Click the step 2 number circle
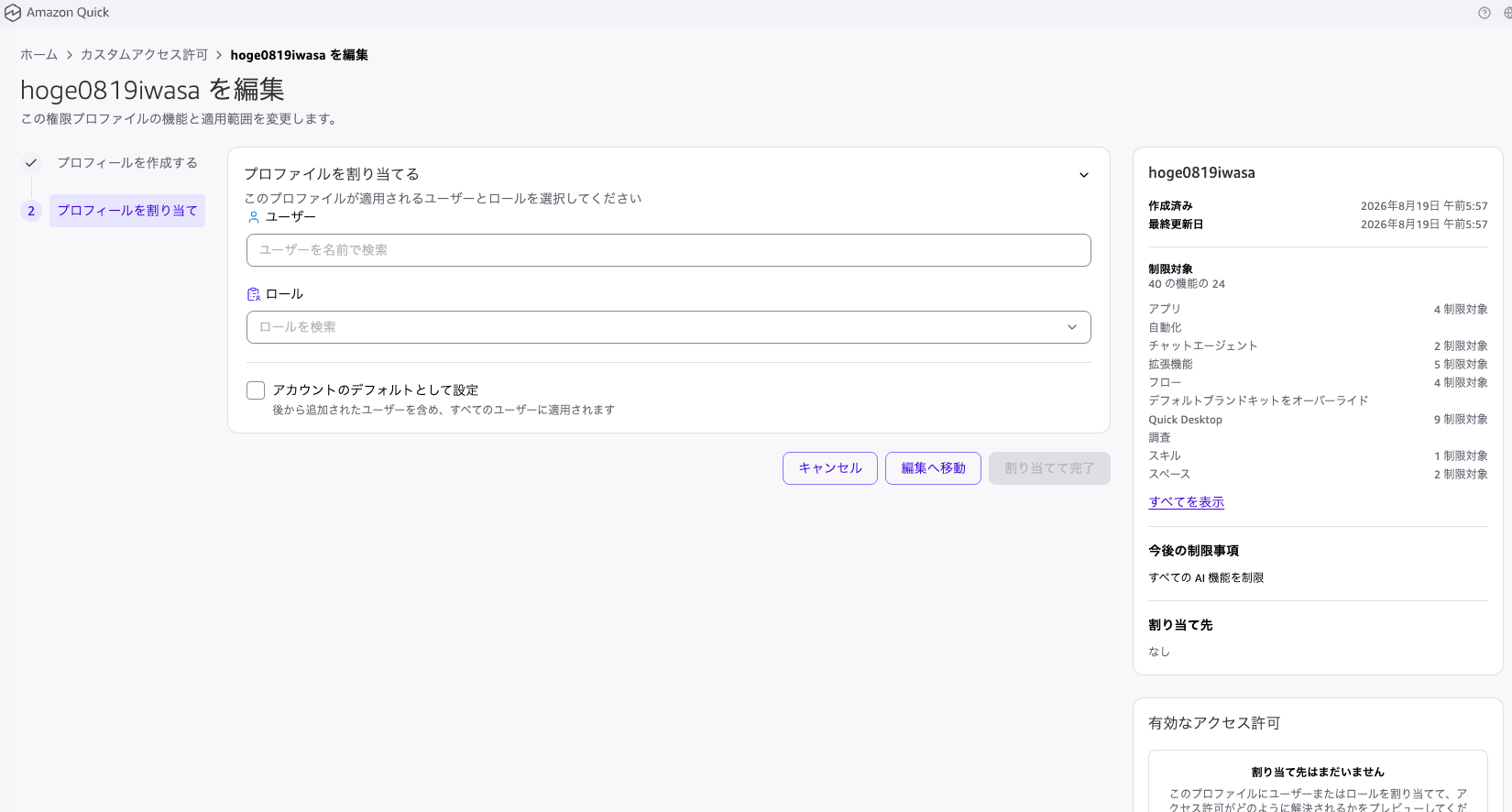Image resolution: width=1512 pixels, height=812 pixels. click(31, 211)
